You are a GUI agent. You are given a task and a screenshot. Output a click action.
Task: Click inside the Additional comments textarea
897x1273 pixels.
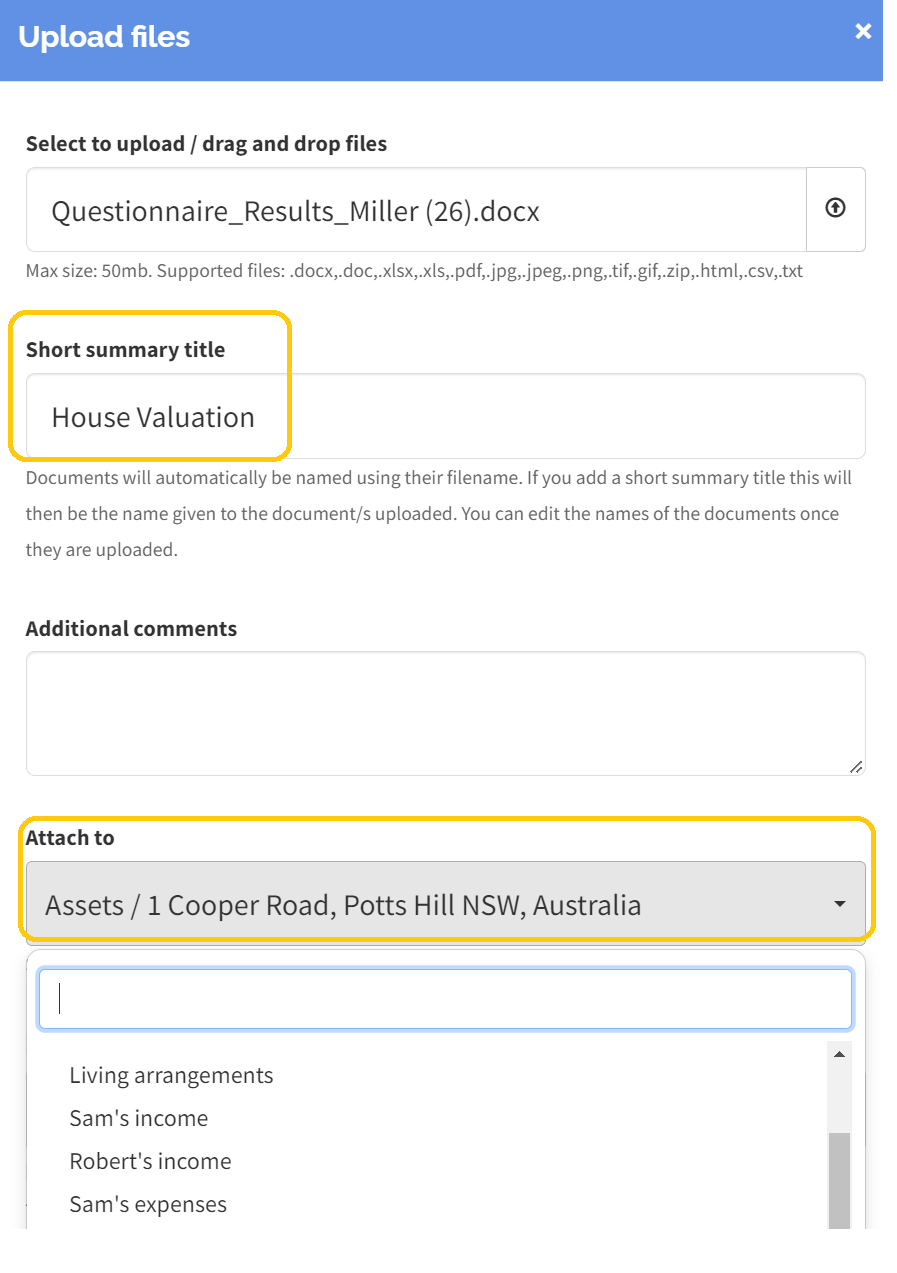click(446, 713)
